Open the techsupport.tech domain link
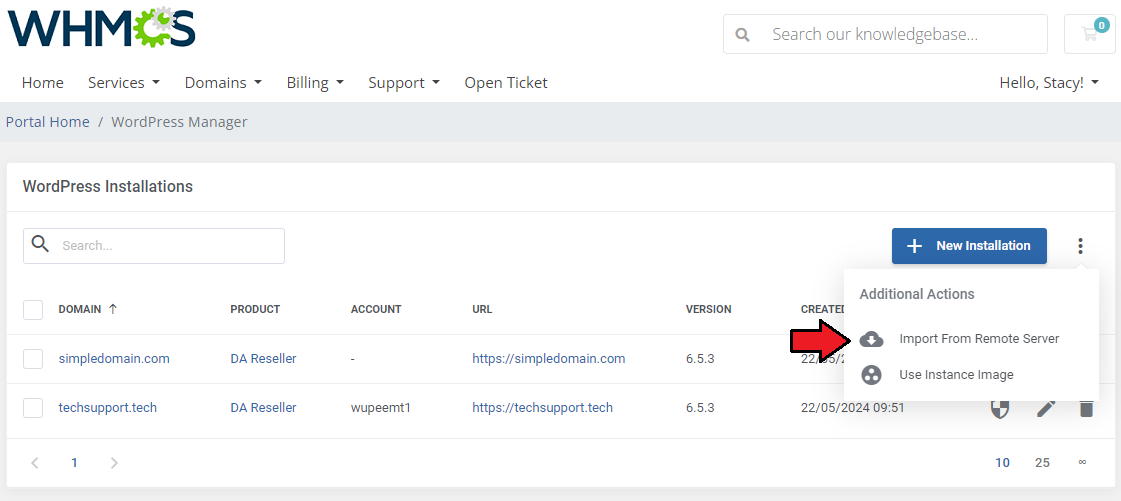This screenshot has width=1121, height=501. point(108,408)
